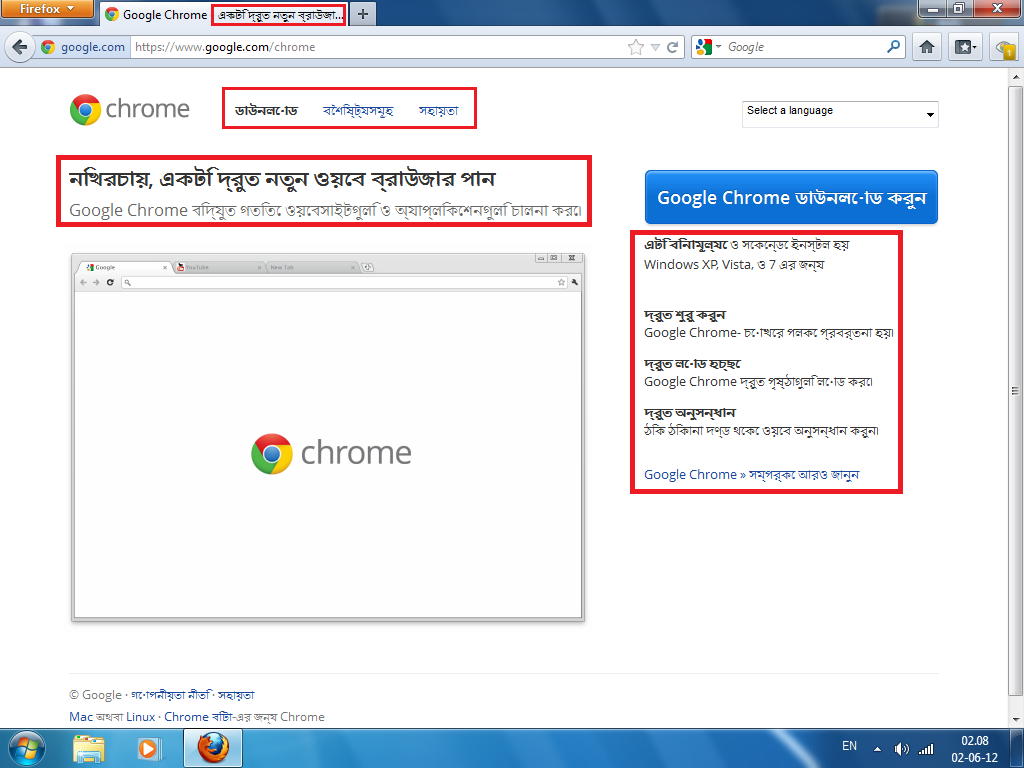Click the Chrome beta footer link
This screenshot has height=768, width=1024.
click(x=199, y=716)
